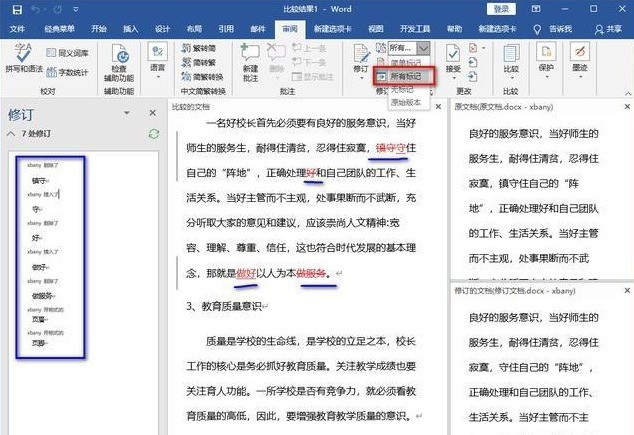The width and height of the screenshot is (634, 435).
Task: Click 新建批注 new comment
Action: [x=250, y=63]
